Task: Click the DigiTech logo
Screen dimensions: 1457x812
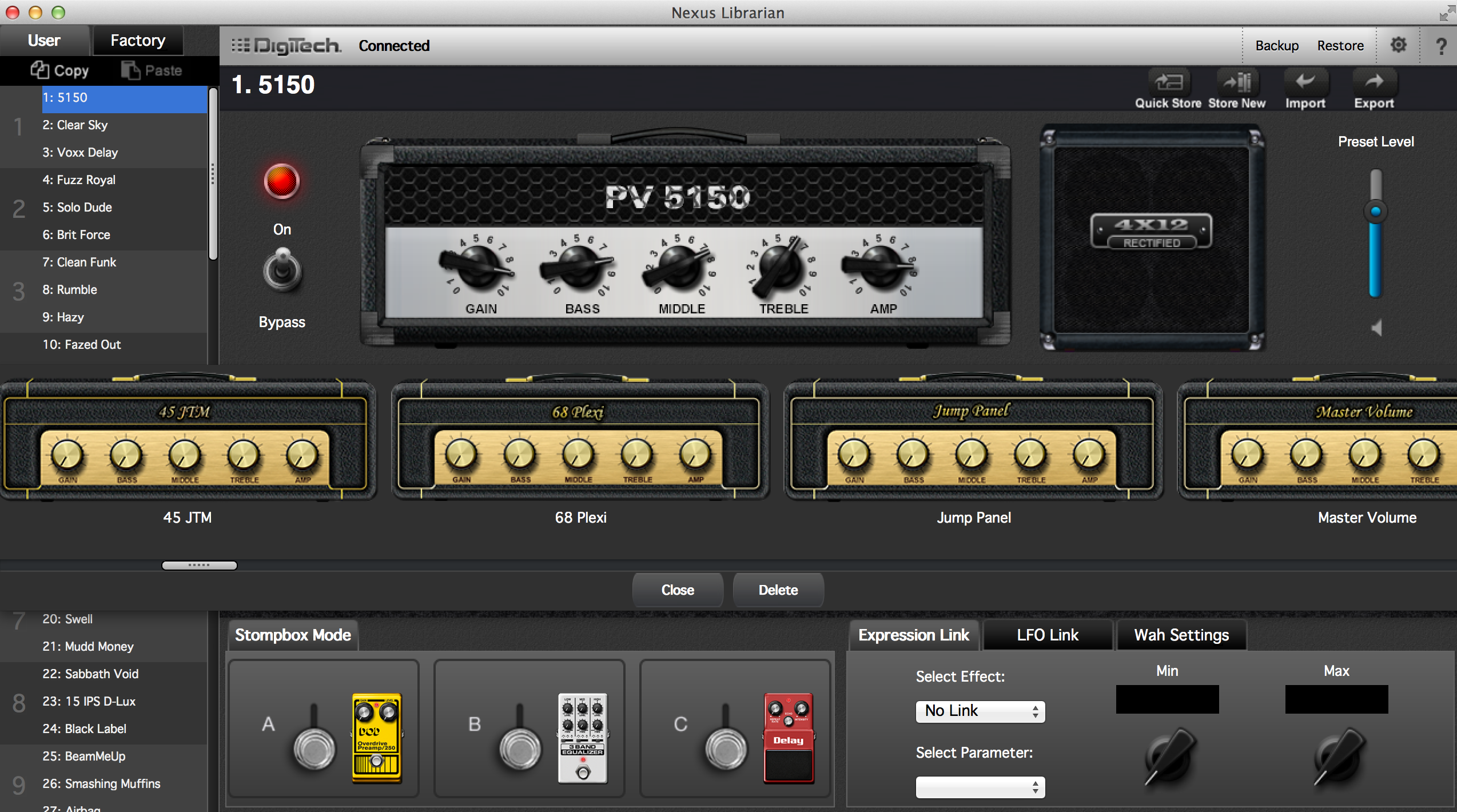Action: (285, 46)
